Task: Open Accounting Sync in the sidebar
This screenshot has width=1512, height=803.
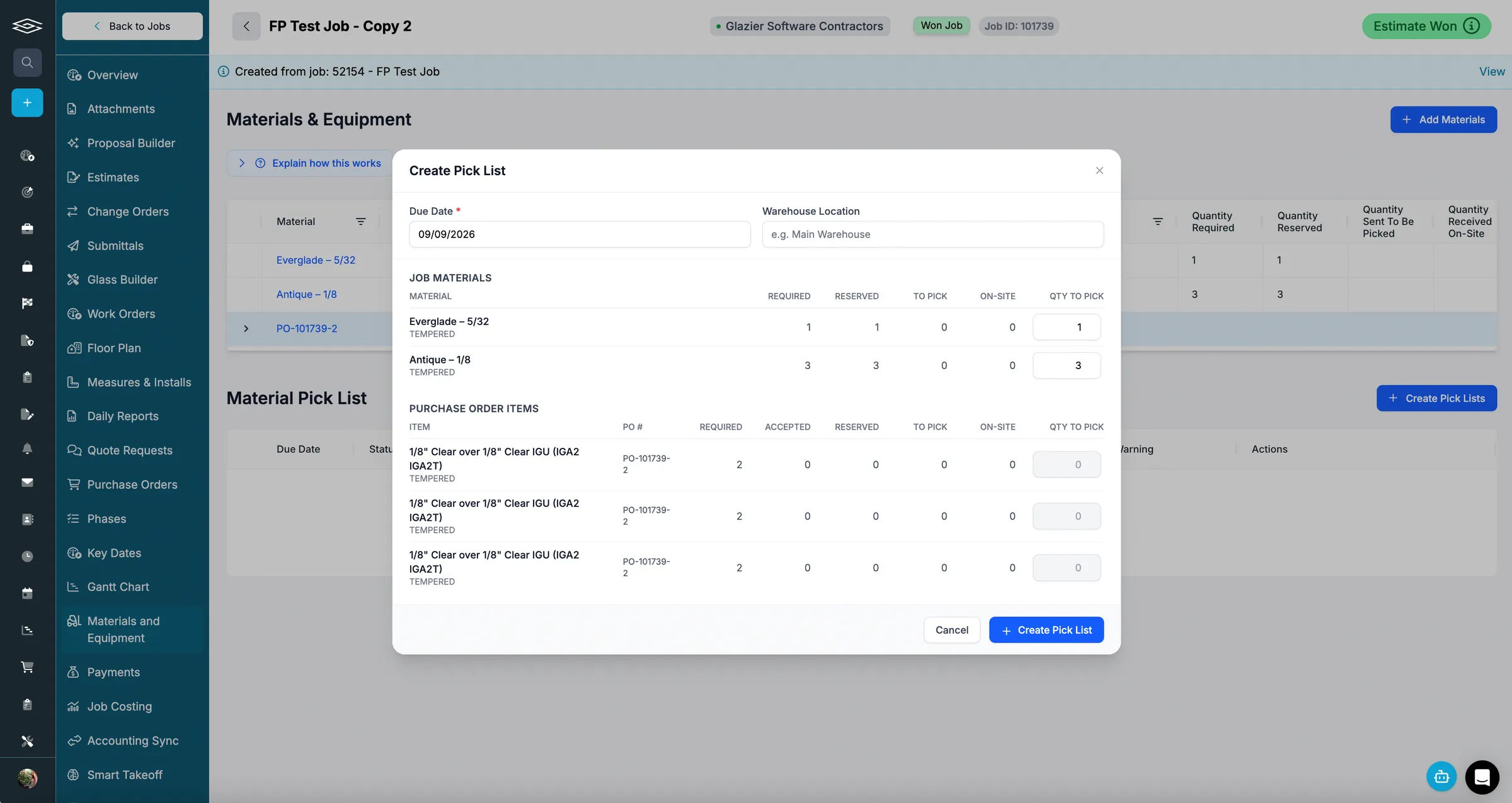Action: coord(132,741)
